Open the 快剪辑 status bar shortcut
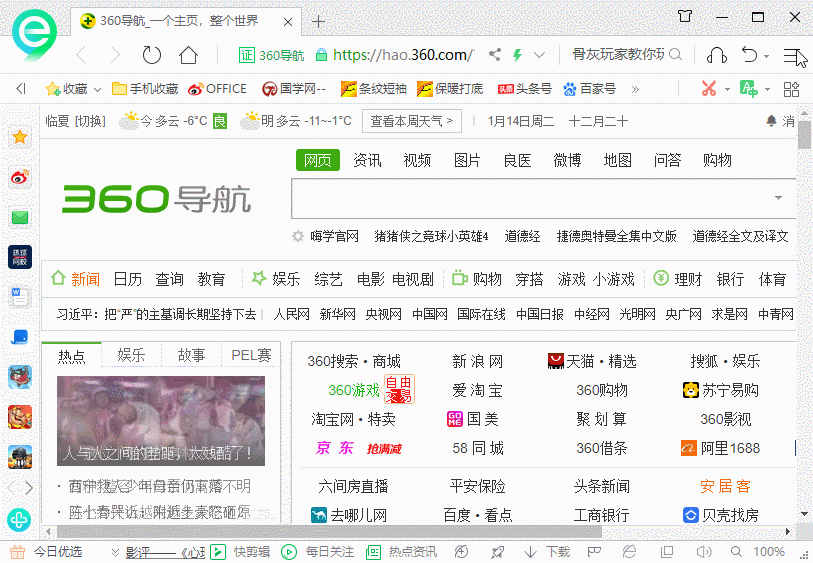 [x=240, y=552]
